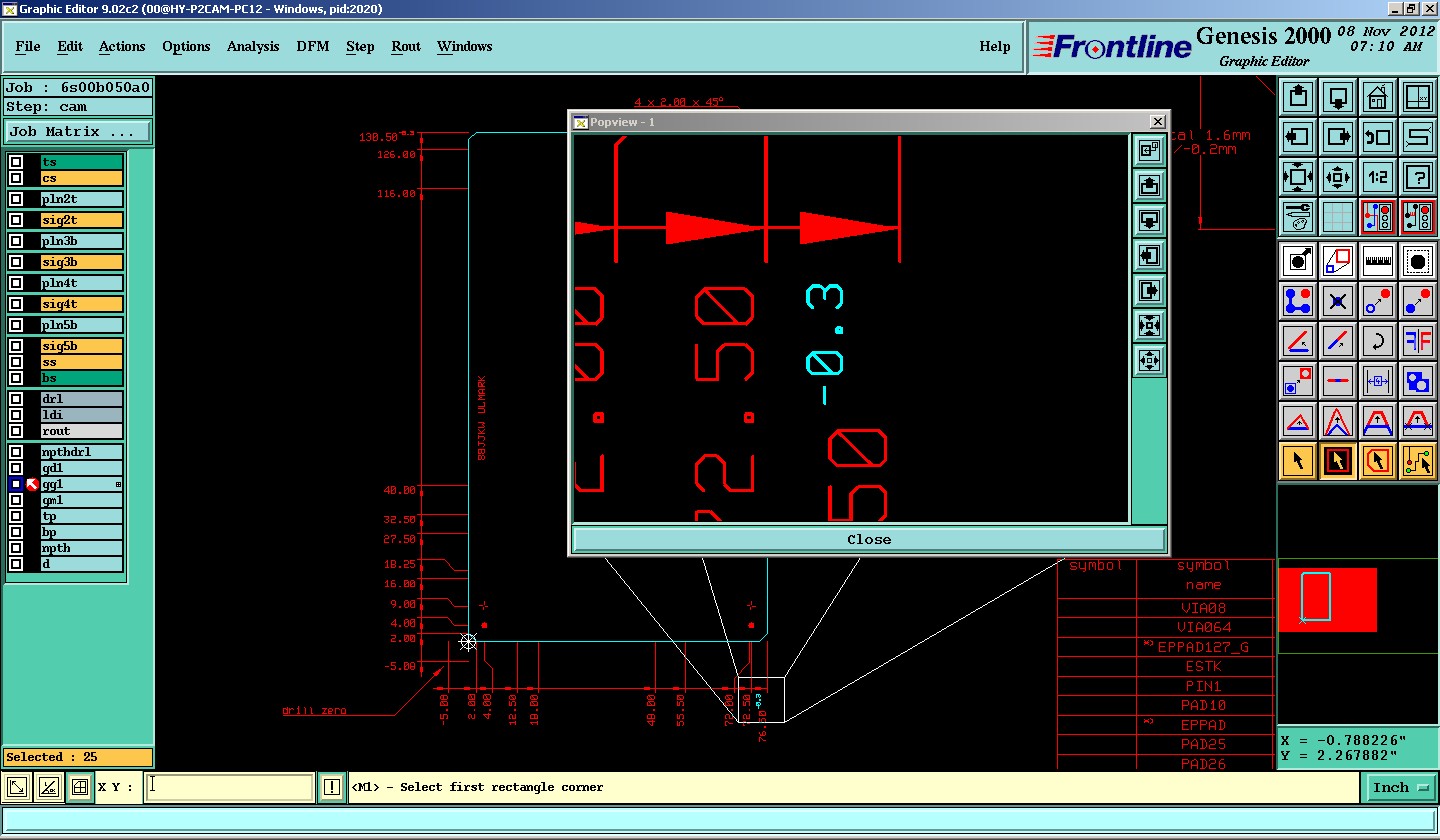Click the exclamation mark icon beside XY field
The image size is (1440, 840).
(x=332, y=788)
